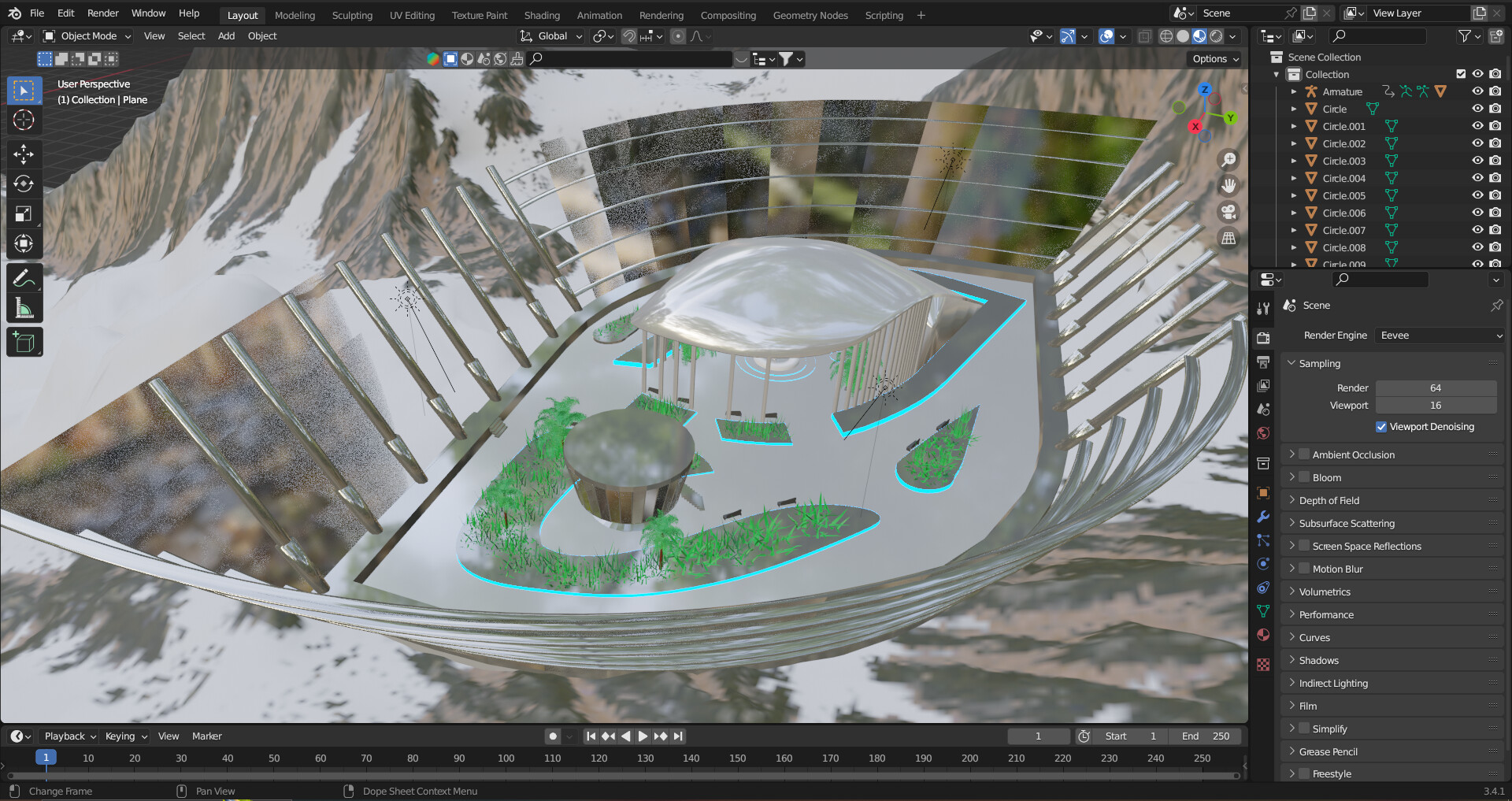The width and height of the screenshot is (1512, 801).
Task: Click the Render samples field showing 64
Action: pyautogui.click(x=1435, y=388)
